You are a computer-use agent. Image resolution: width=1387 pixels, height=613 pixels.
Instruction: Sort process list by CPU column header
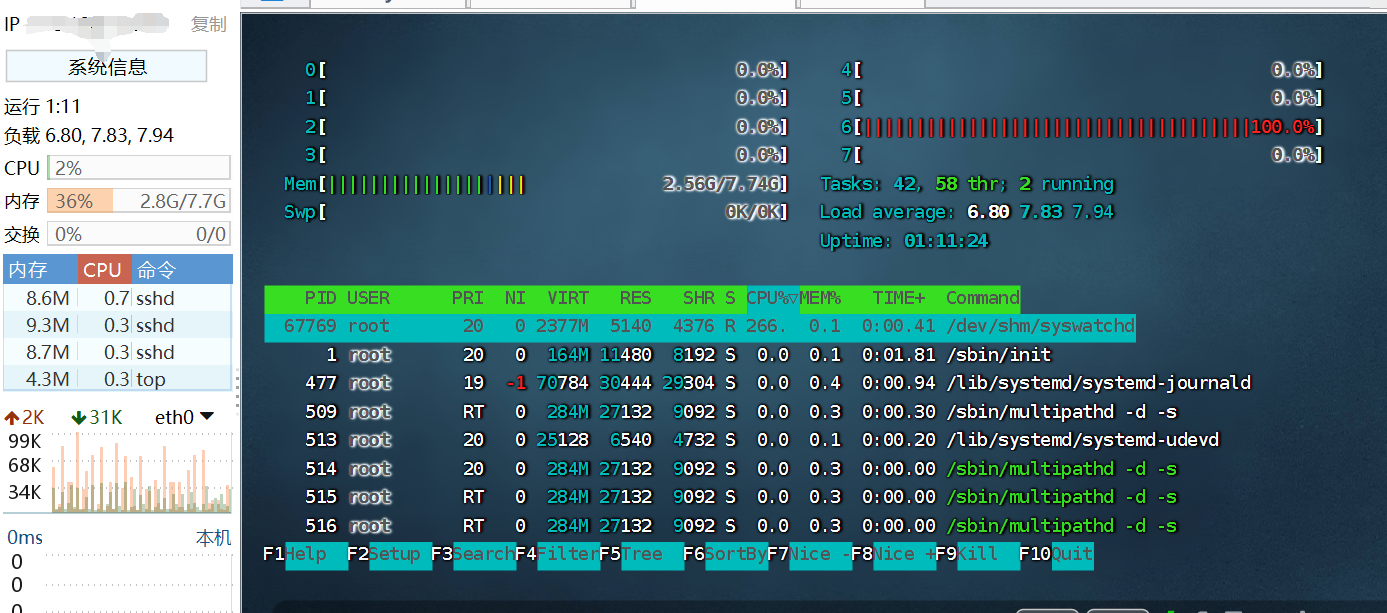(x=103, y=270)
